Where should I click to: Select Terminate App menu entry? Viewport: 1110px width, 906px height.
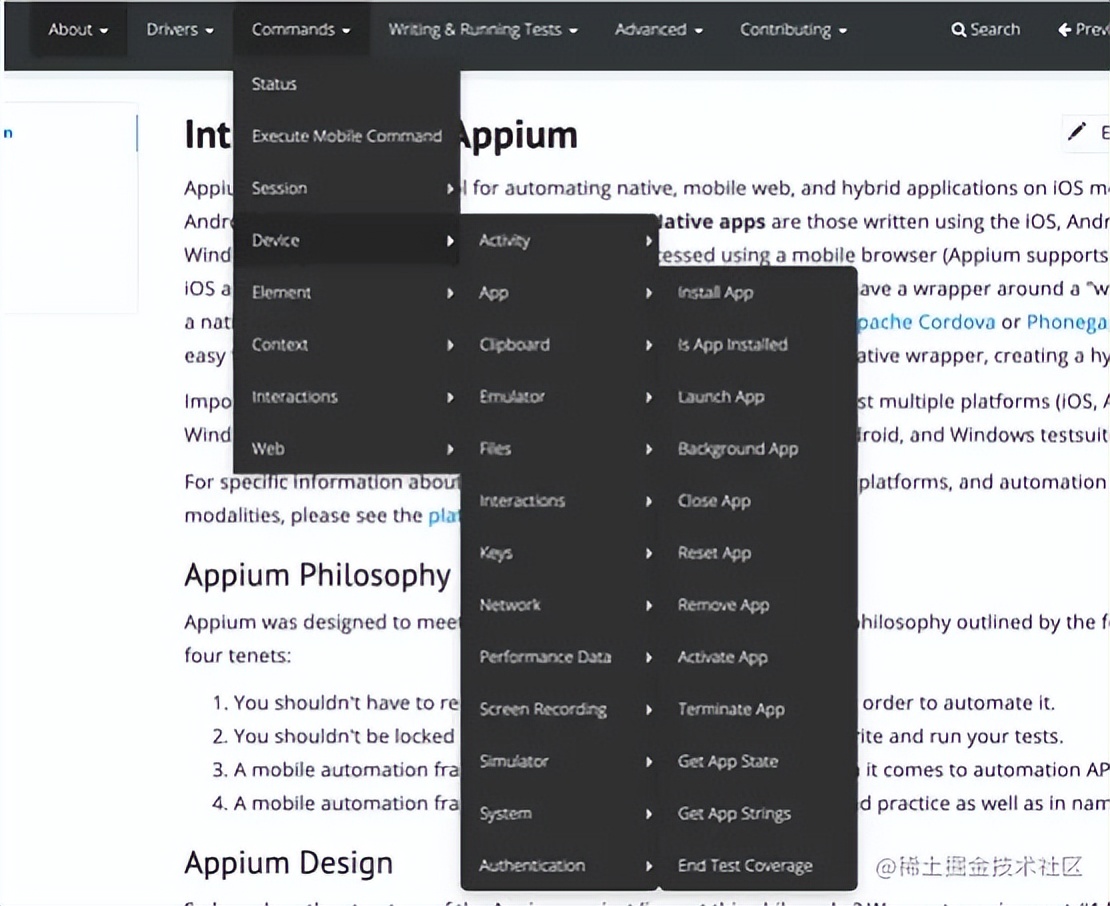[x=731, y=709]
